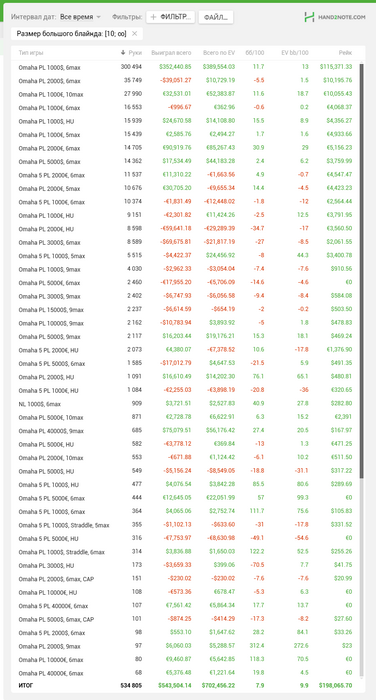
Task: Click the total winnings $543,504.14
Action: [x=175, y=685]
